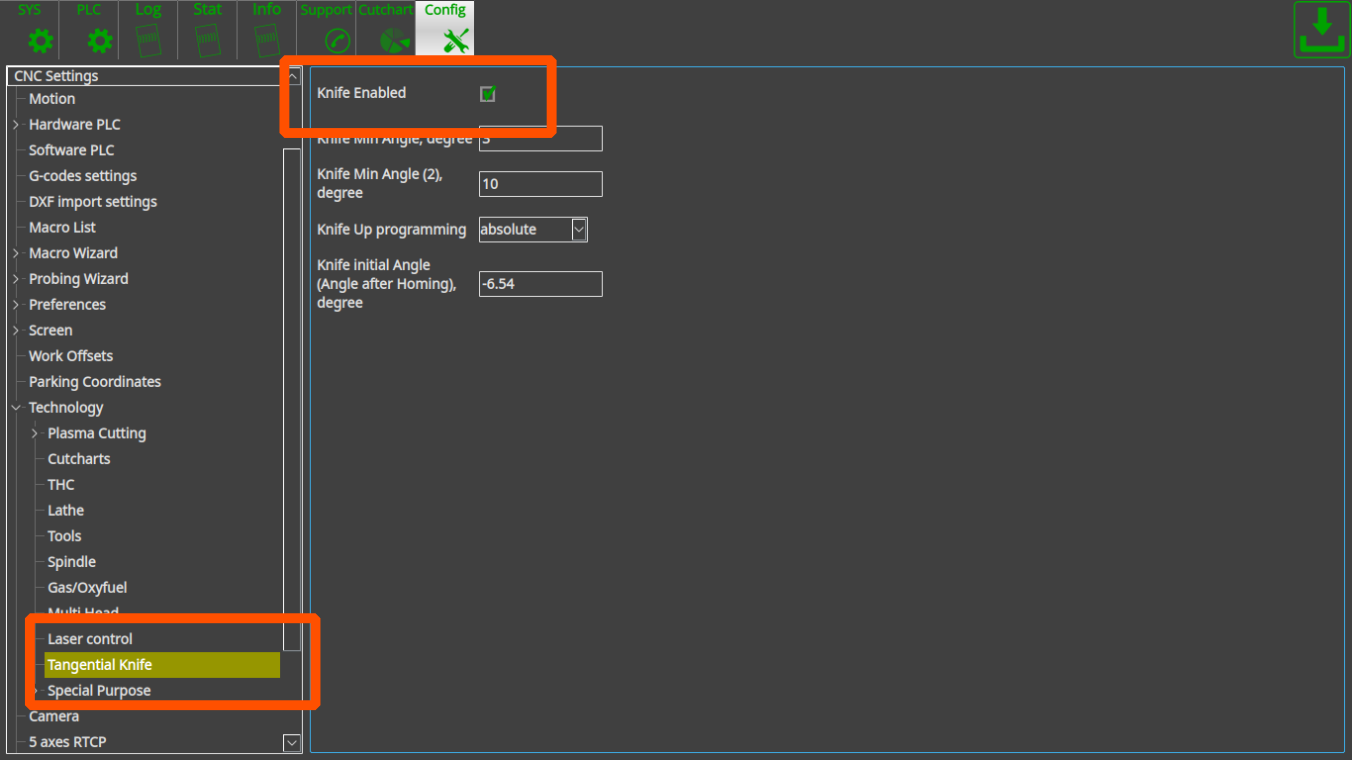Select the Config tab
Image resolution: width=1352 pixels, height=760 pixels.
pyautogui.click(x=445, y=29)
